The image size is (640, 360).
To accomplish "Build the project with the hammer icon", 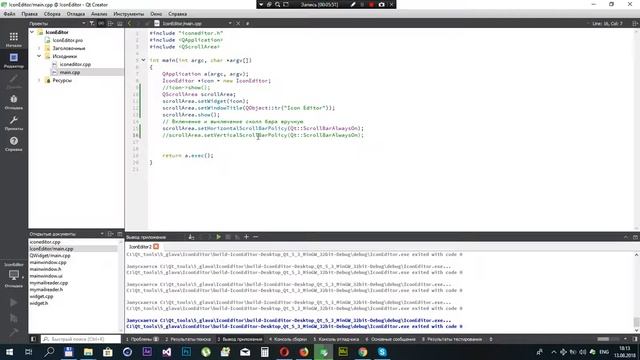I will (13, 332).
